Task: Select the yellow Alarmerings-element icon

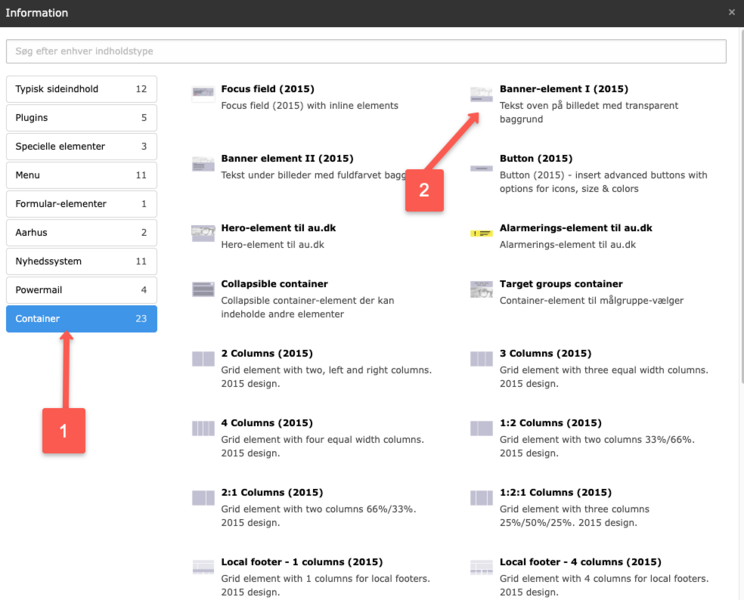Action: [x=482, y=233]
